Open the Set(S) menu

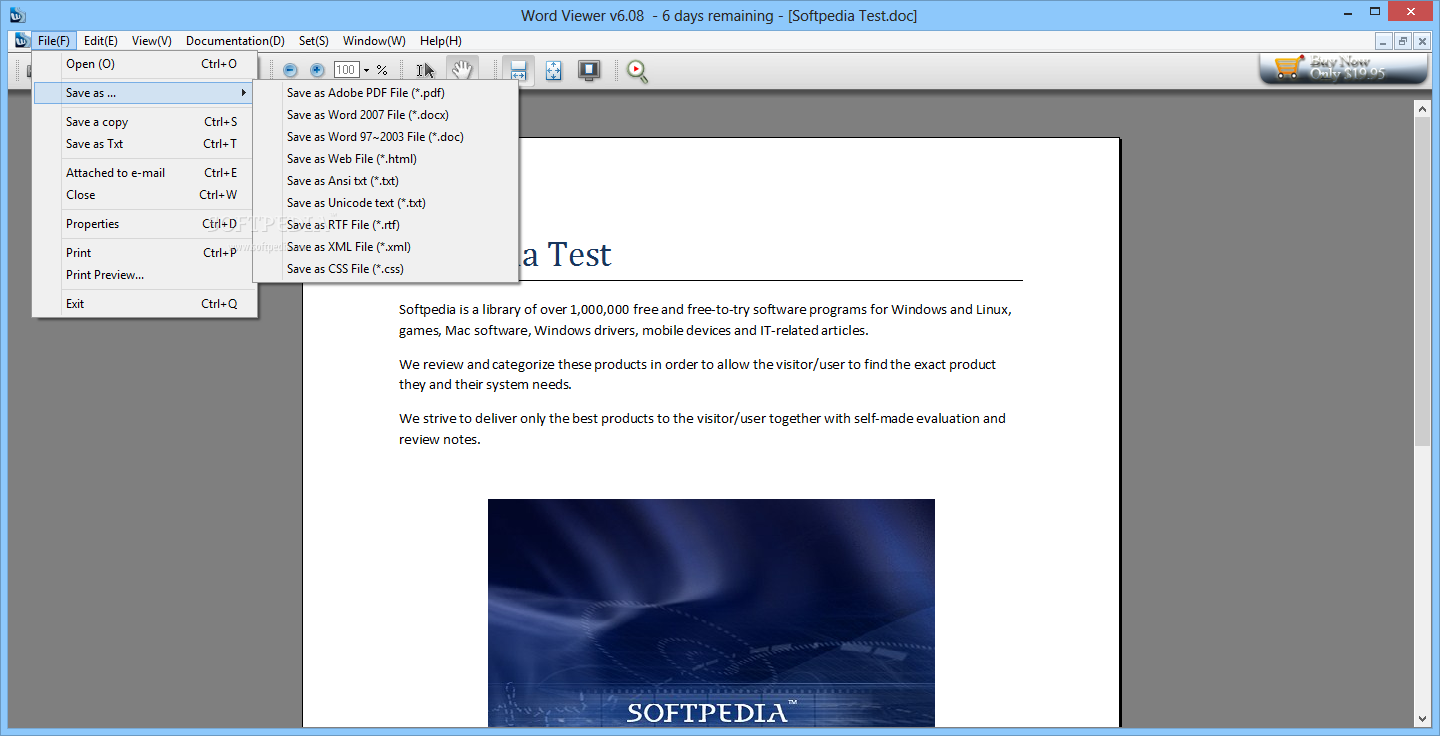(314, 41)
